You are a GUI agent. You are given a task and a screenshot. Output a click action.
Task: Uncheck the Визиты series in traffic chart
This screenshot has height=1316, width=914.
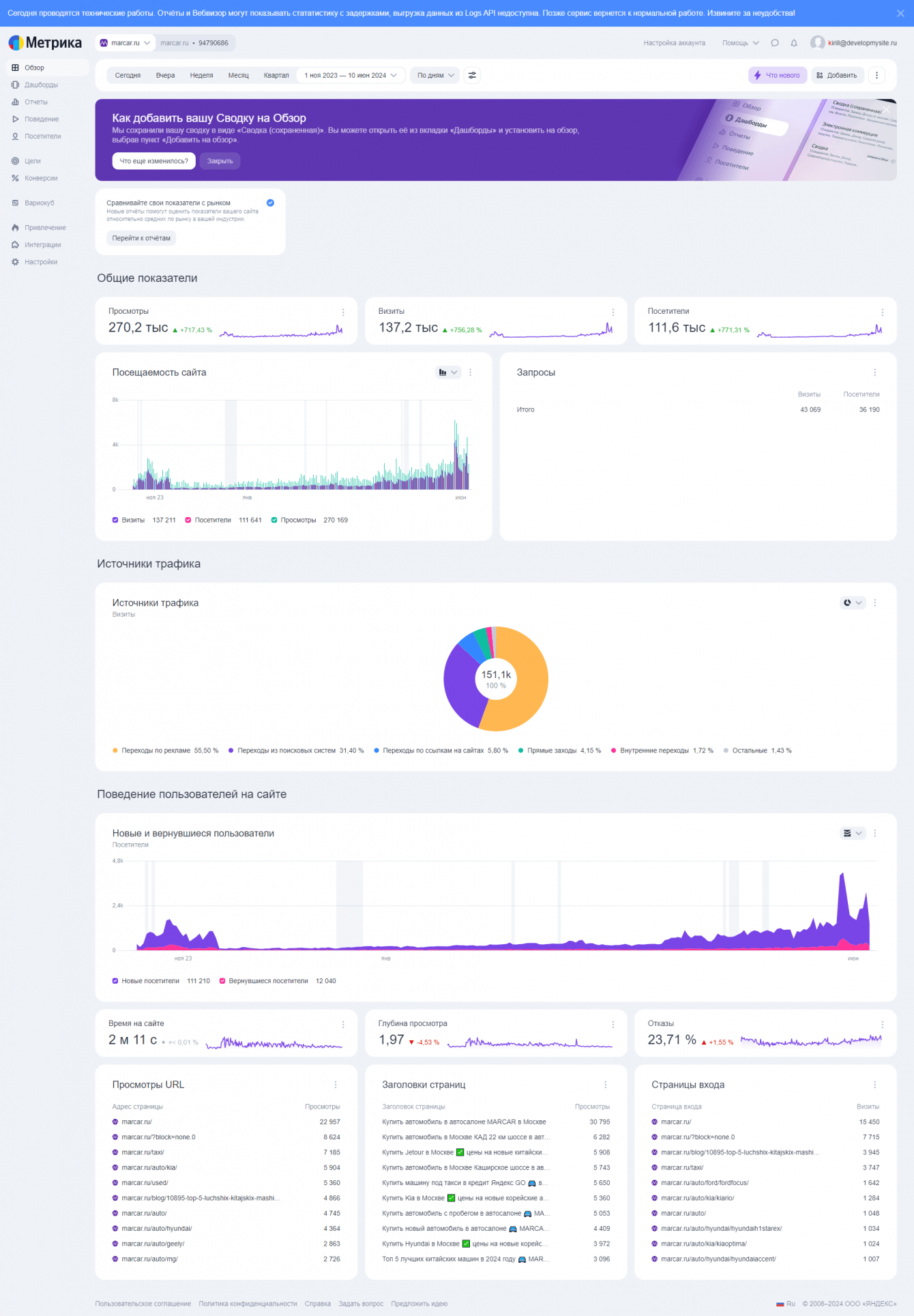tap(115, 520)
